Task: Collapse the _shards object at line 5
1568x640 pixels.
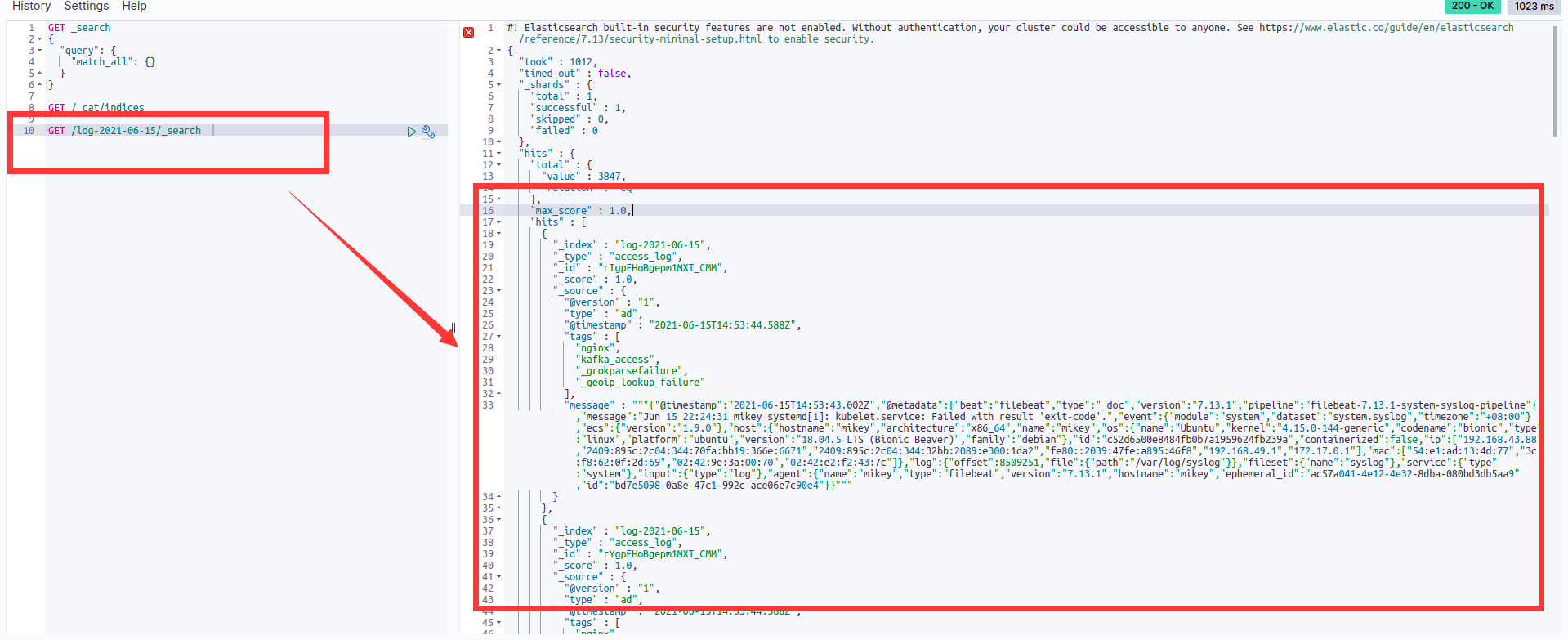Action: click(499, 85)
